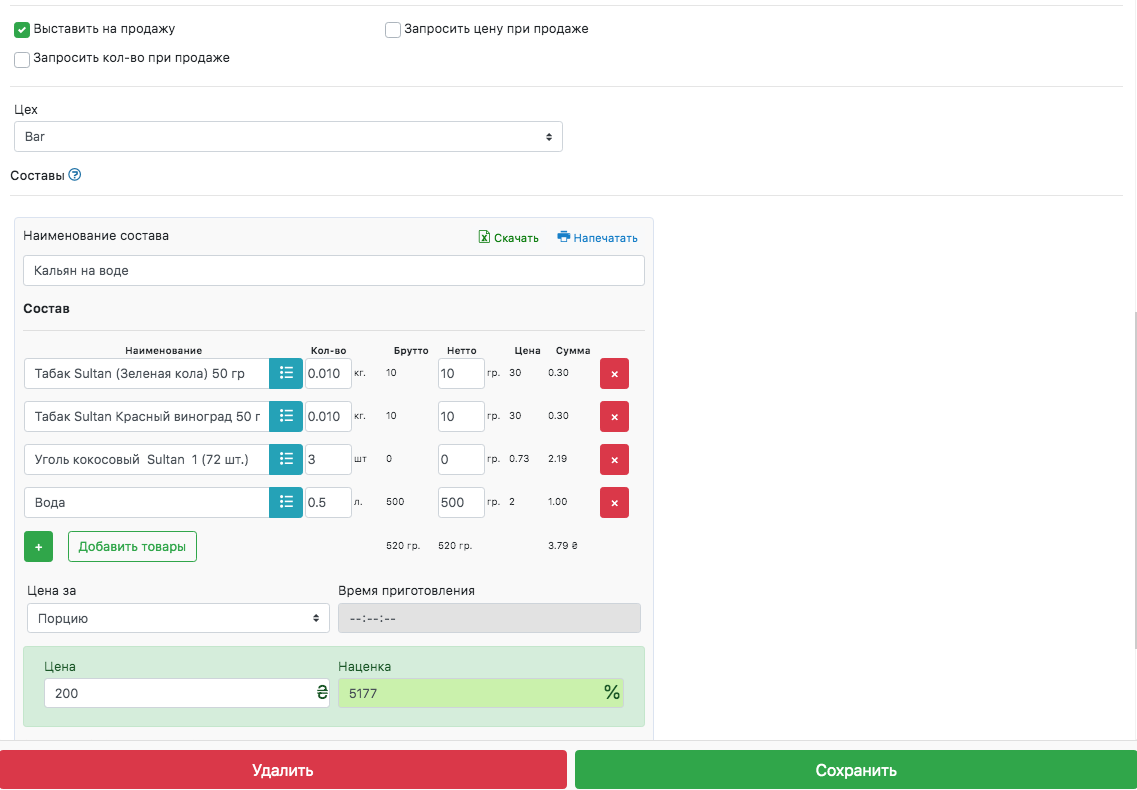Open product list for Табак Sultan Зеленая кола
This screenshot has height=790, width=1137.
286,373
